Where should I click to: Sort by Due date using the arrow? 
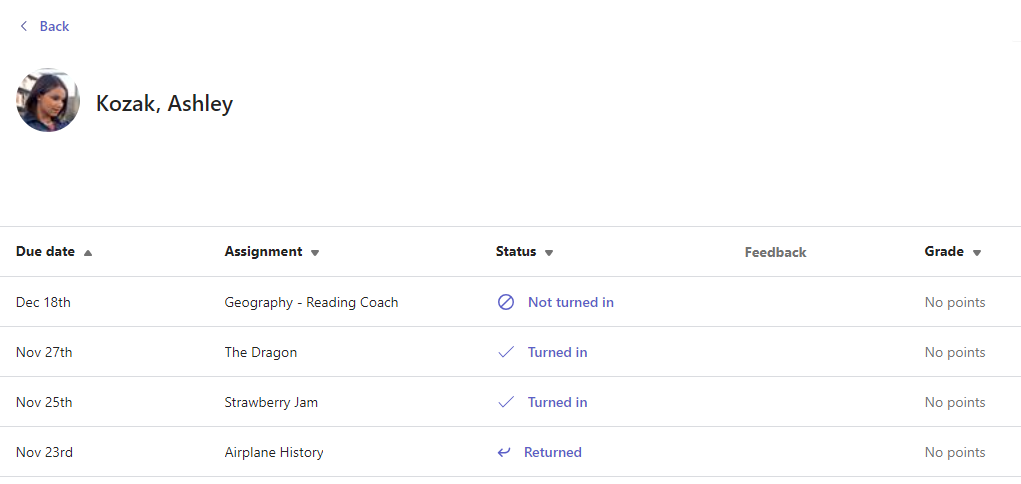pos(88,253)
